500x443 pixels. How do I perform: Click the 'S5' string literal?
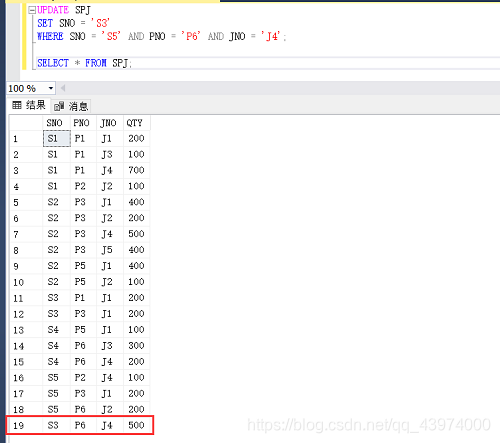tap(111, 36)
